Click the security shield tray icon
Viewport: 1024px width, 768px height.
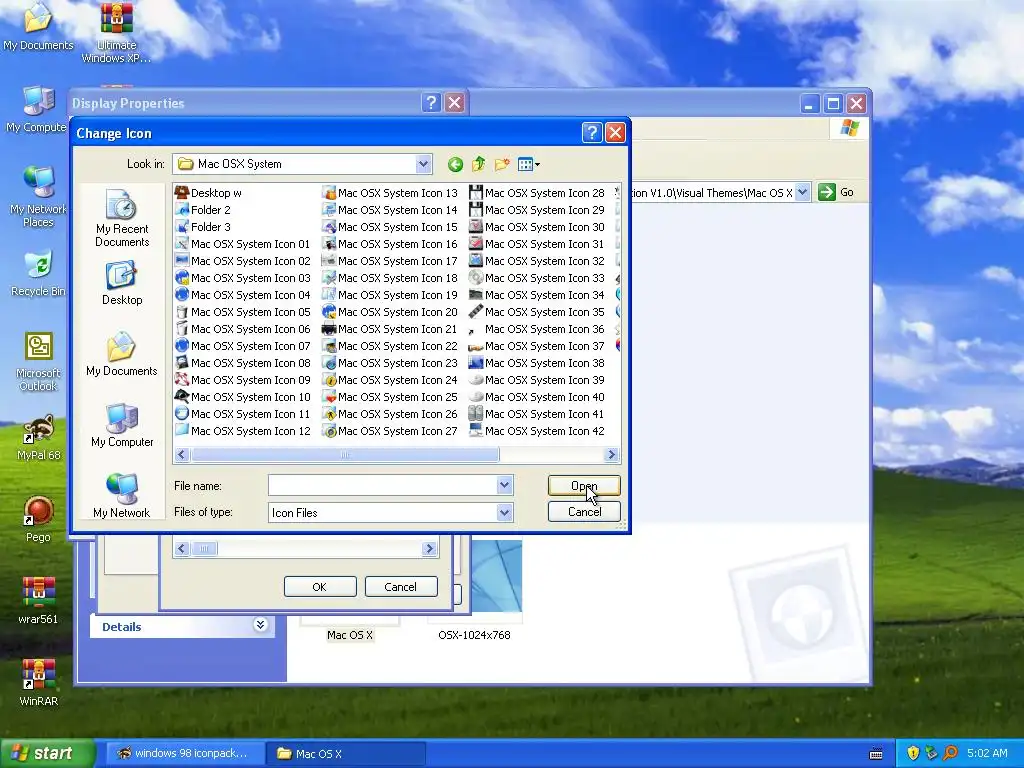click(913, 753)
